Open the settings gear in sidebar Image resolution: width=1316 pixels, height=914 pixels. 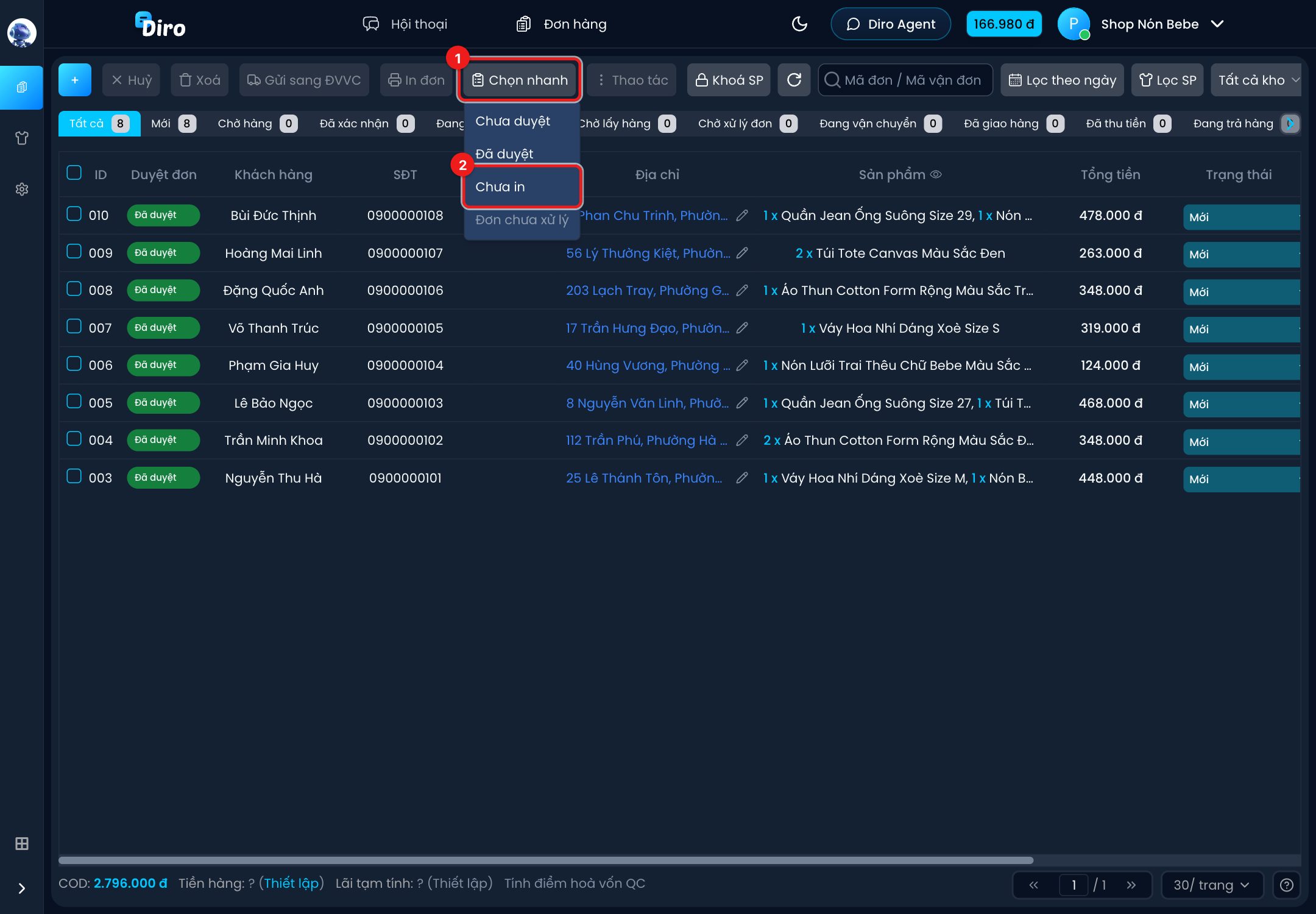(x=22, y=189)
